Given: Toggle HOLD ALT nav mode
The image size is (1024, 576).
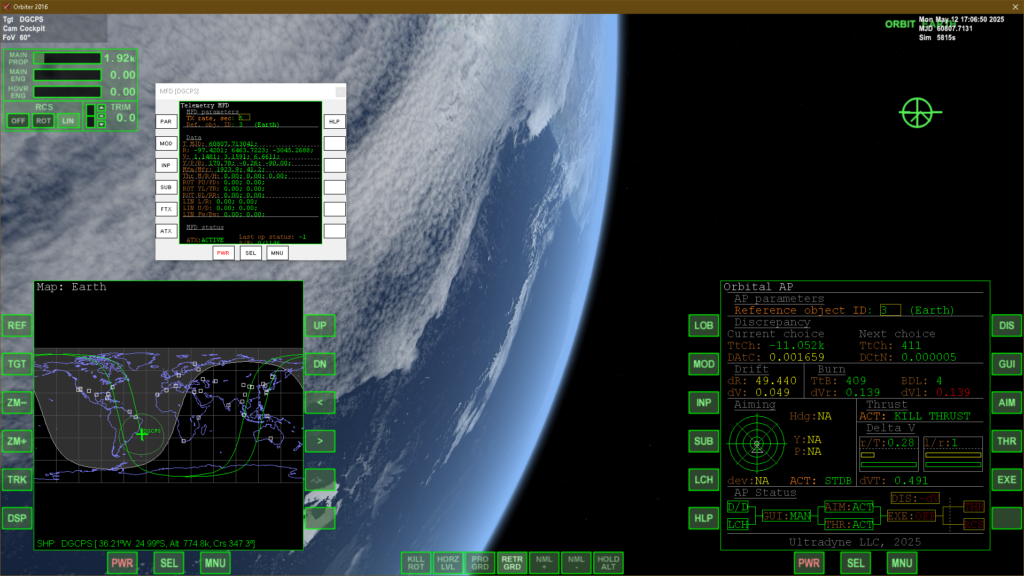Looking at the screenshot, I should (x=608, y=563).
